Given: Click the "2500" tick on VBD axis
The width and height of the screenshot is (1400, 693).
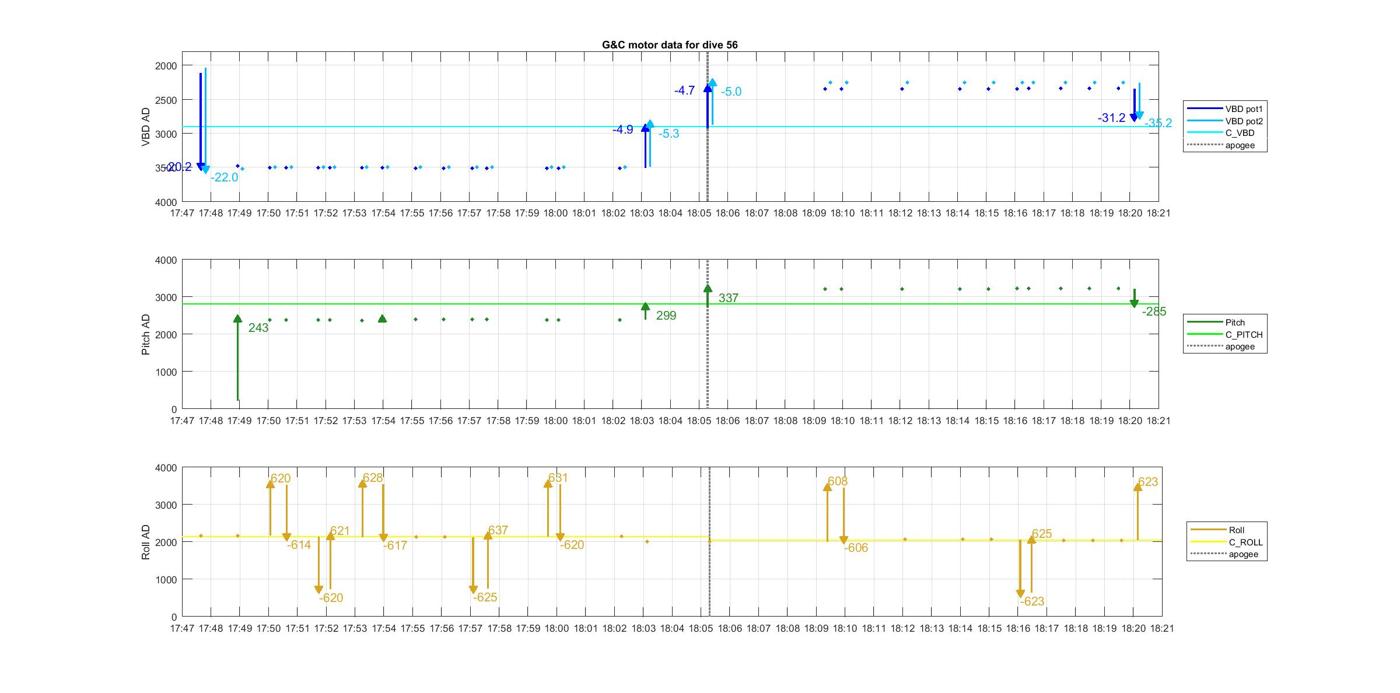Looking at the screenshot, I should click(x=164, y=100).
